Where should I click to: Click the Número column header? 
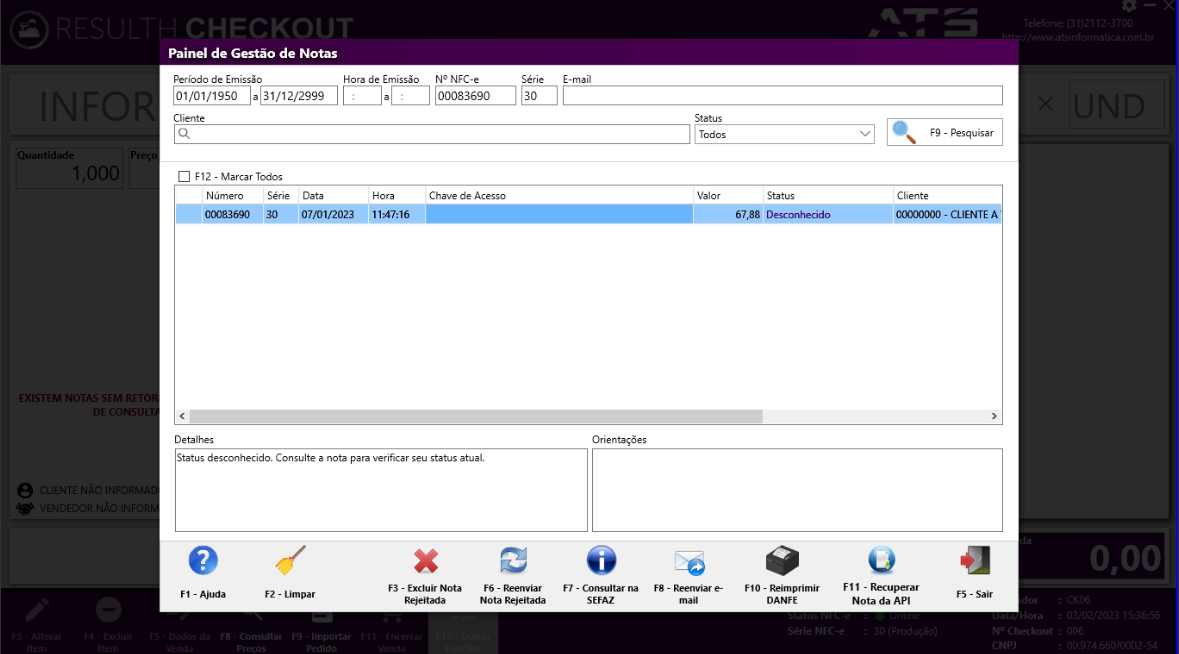point(232,195)
